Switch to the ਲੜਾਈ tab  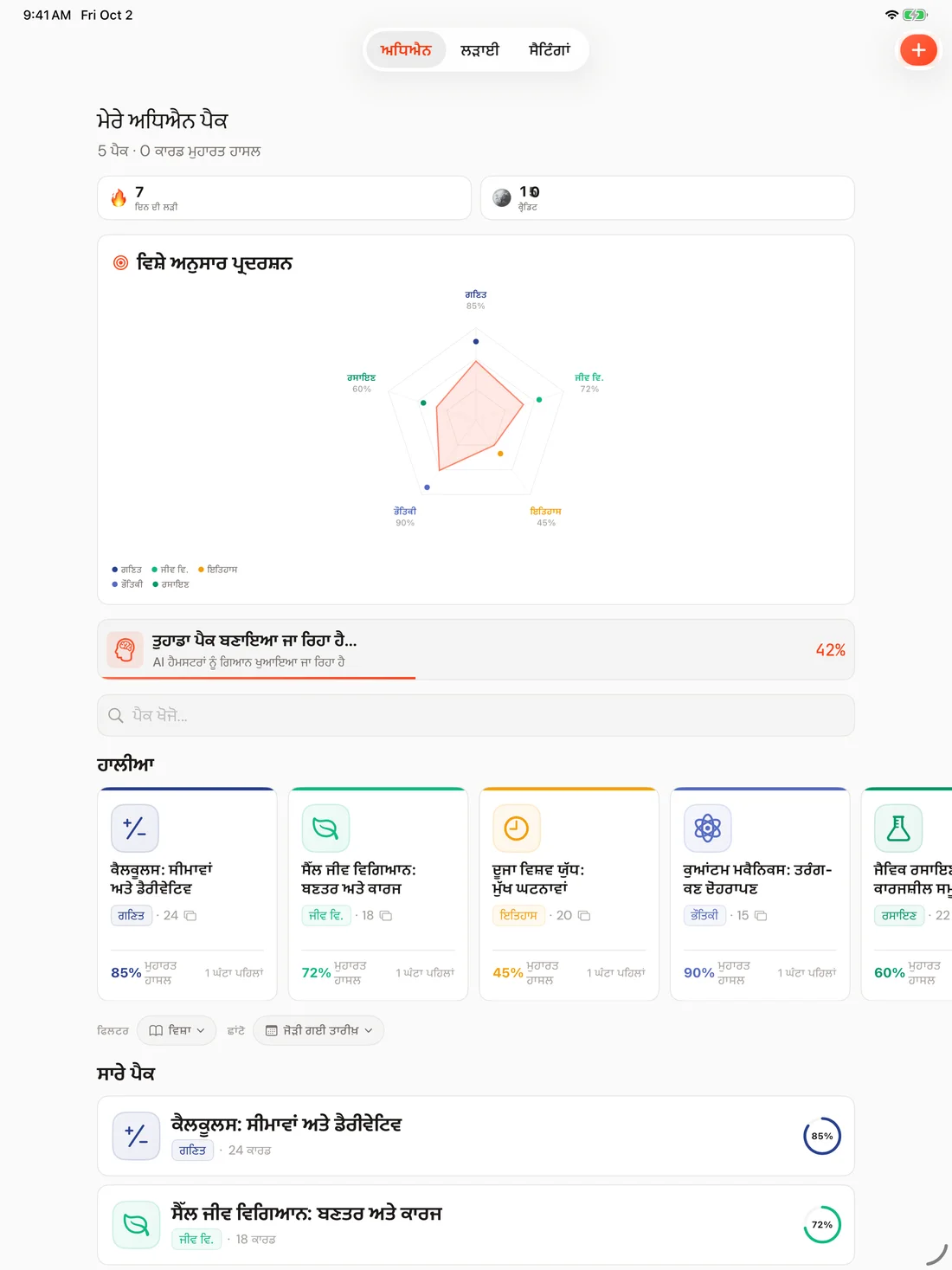pos(479,50)
